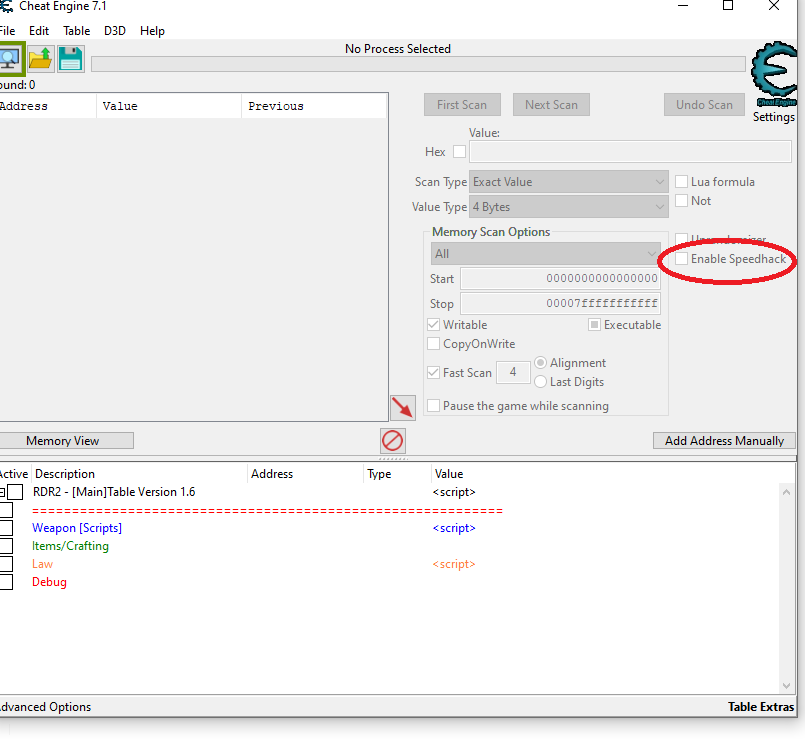Image resolution: width=805 pixels, height=739 pixels.
Task: Open the Help menu
Action: pyautogui.click(x=152, y=31)
